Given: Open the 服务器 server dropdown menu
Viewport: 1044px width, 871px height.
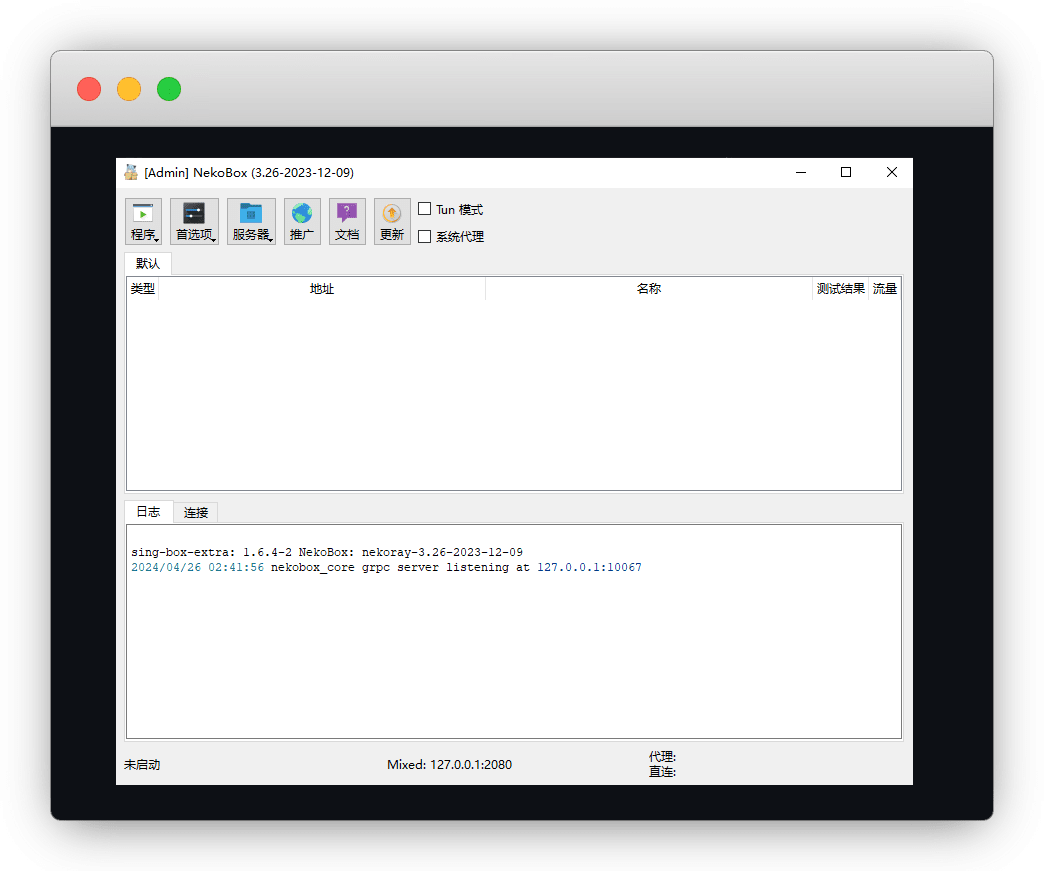Looking at the screenshot, I should (251, 221).
